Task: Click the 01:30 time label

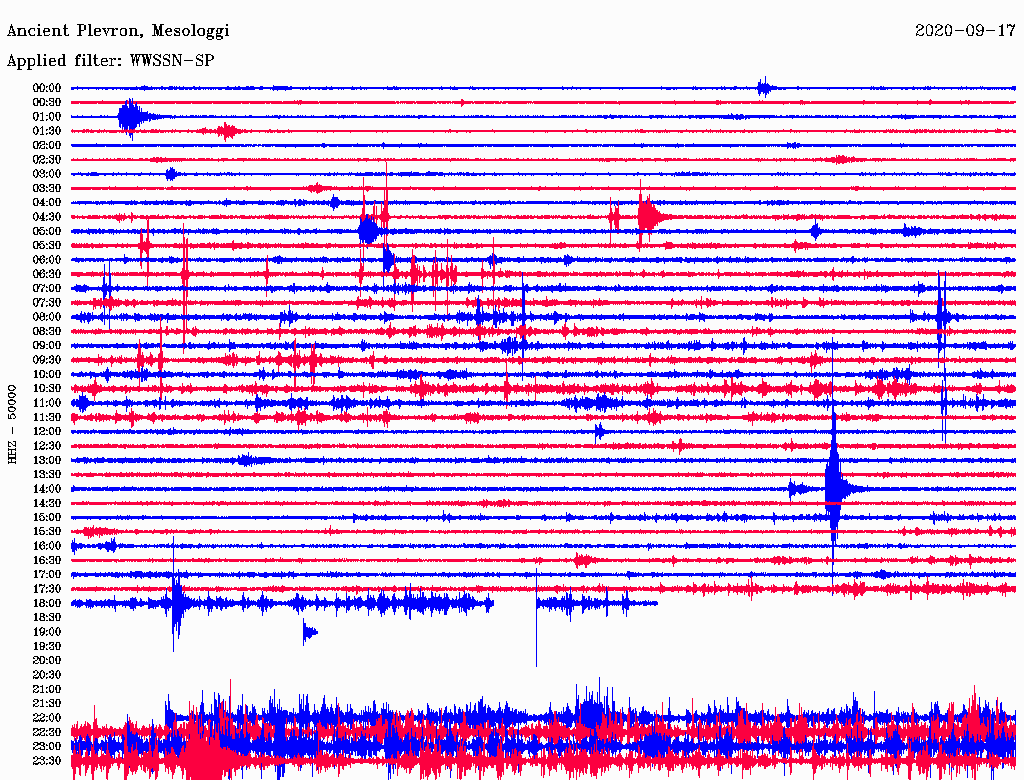Action: (47, 131)
